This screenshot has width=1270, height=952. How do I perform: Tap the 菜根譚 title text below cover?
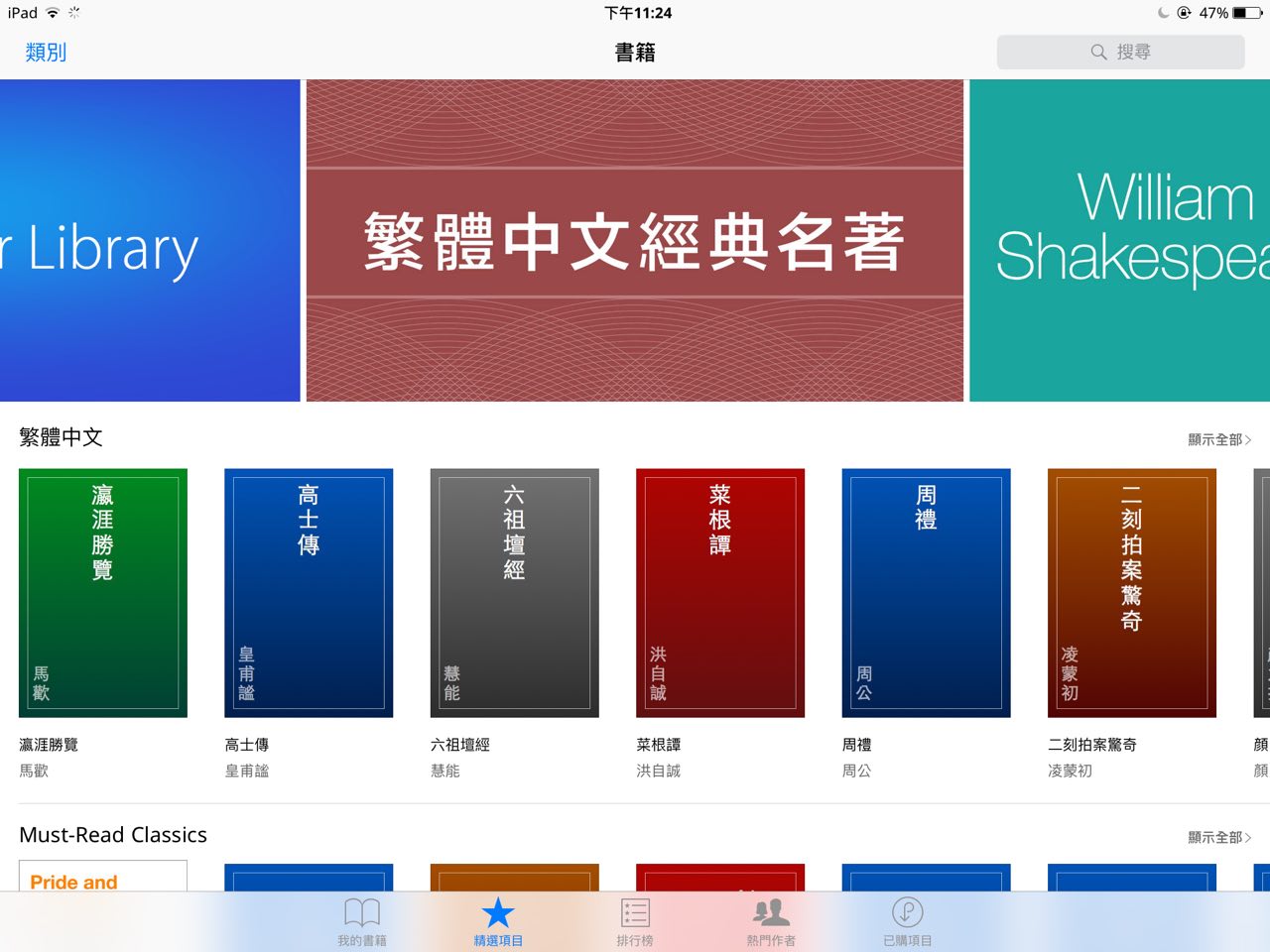point(659,745)
